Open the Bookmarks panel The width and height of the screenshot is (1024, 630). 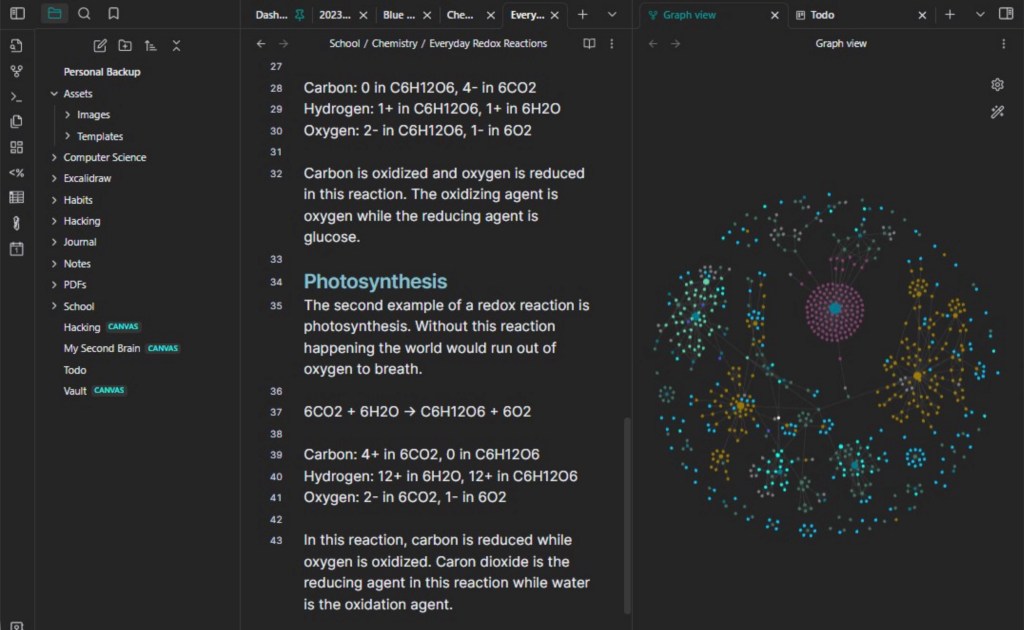tap(113, 14)
